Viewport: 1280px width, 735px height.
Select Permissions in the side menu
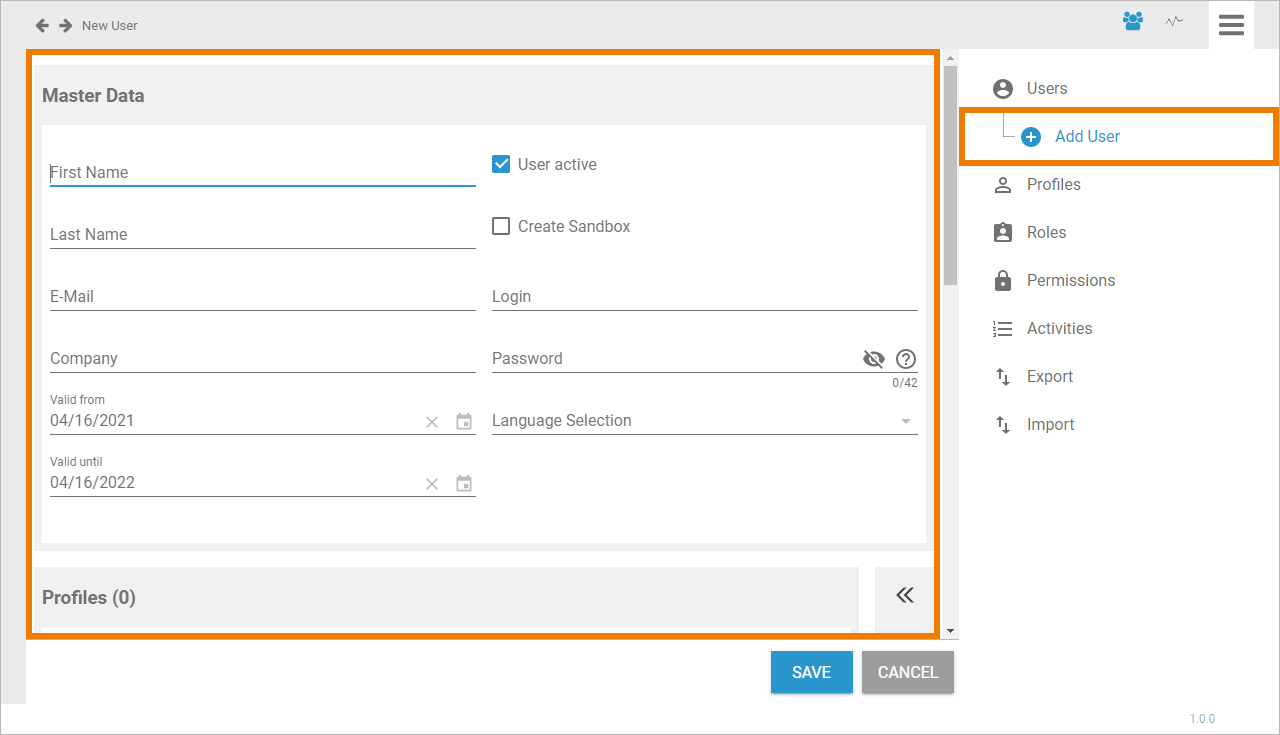coord(1070,280)
